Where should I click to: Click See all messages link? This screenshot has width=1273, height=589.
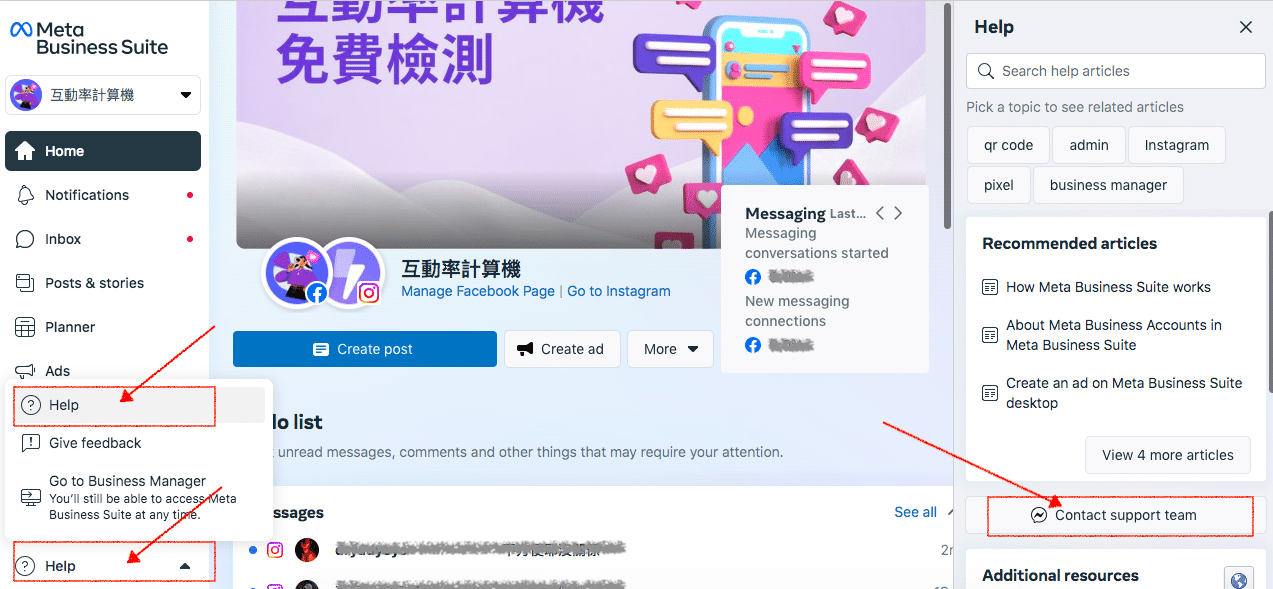coord(915,512)
